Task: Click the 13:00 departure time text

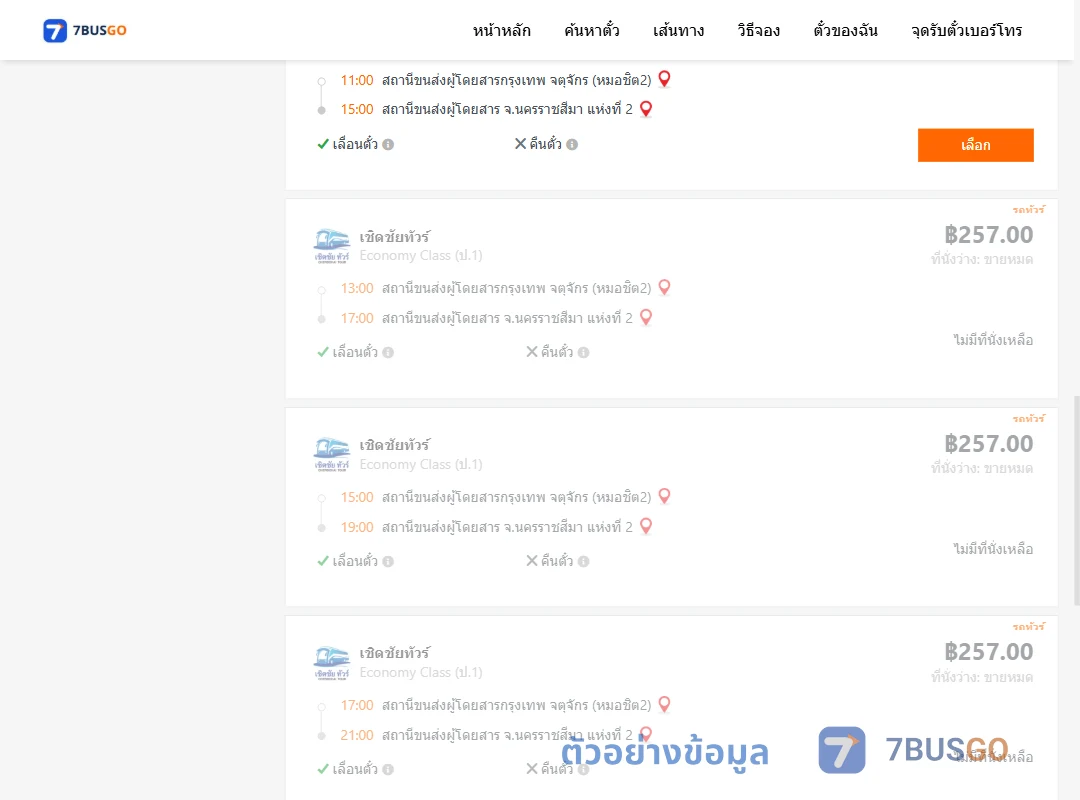Action: (357, 288)
